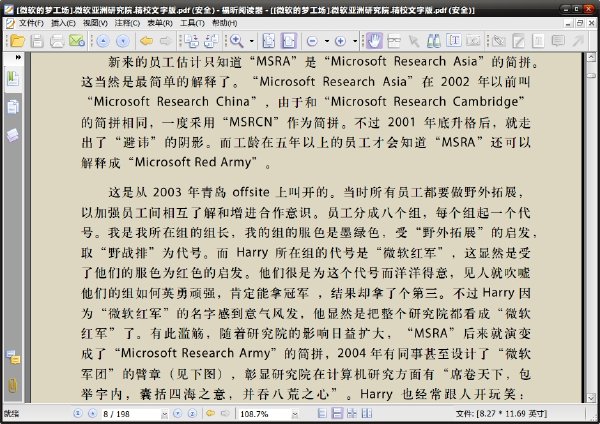Open the attachments paperclip panel
The width and height of the screenshot is (600, 424).
pos(13,385)
